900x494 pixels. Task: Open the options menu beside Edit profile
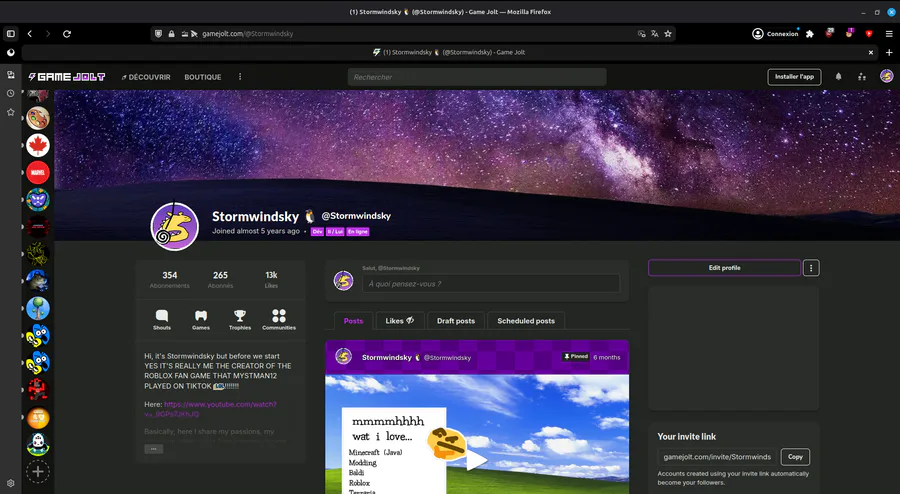tap(811, 268)
